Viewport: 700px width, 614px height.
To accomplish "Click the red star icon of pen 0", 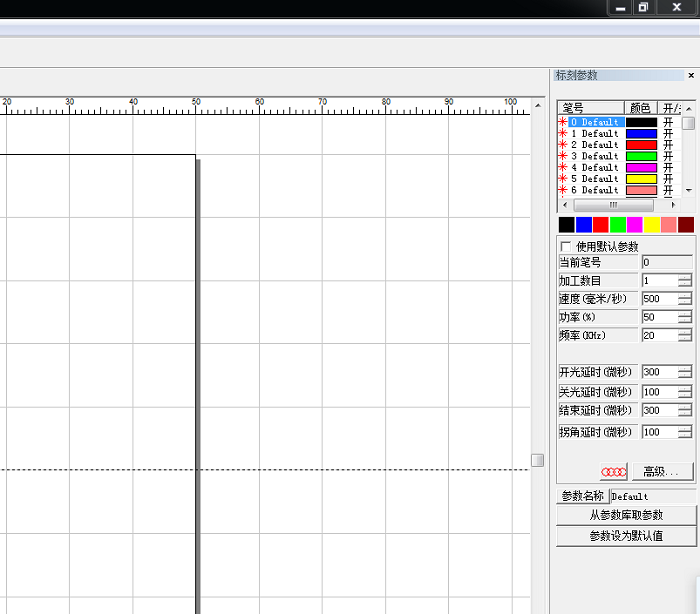I will pyautogui.click(x=562, y=122).
